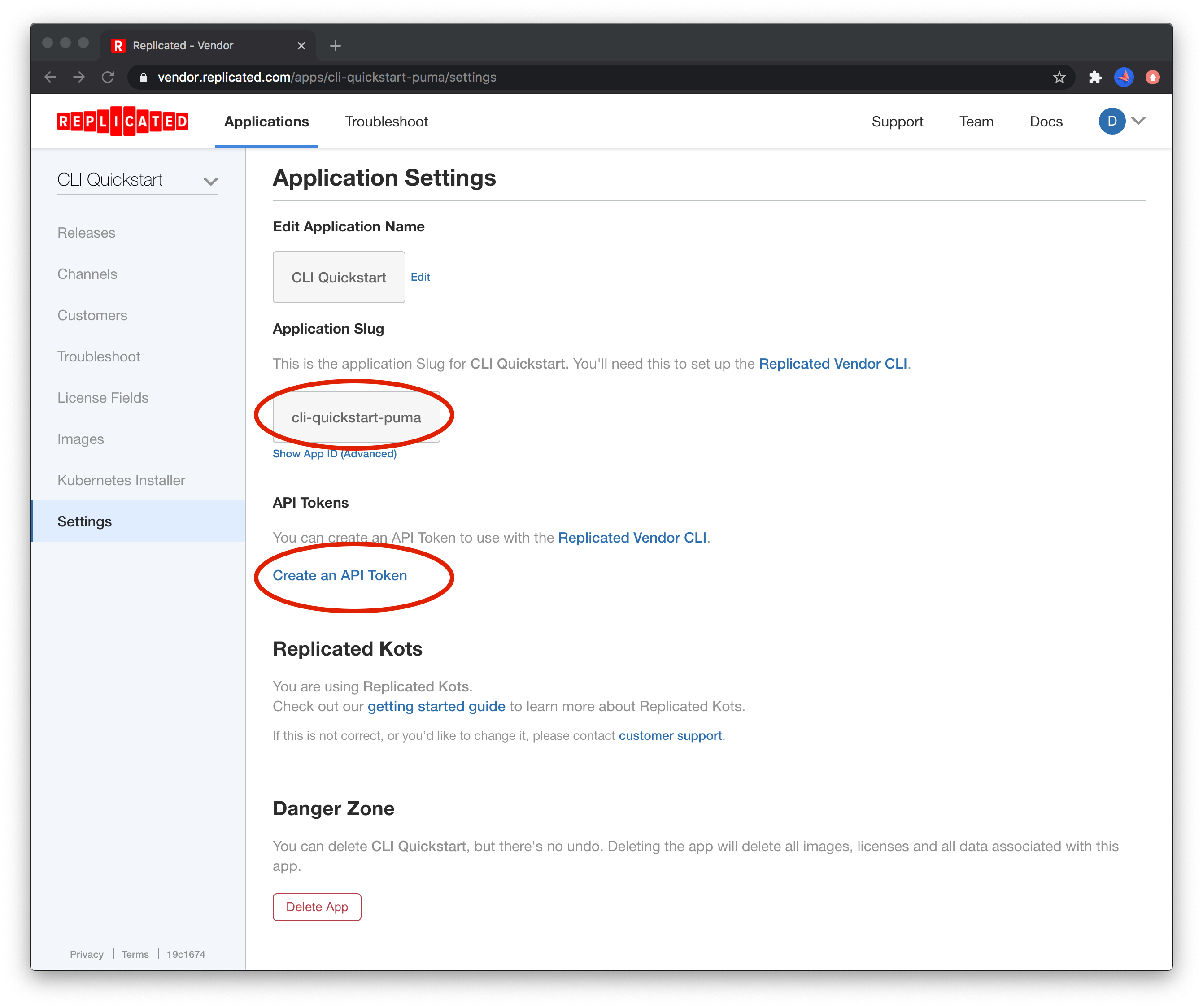Reload the page in browser

point(108,77)
